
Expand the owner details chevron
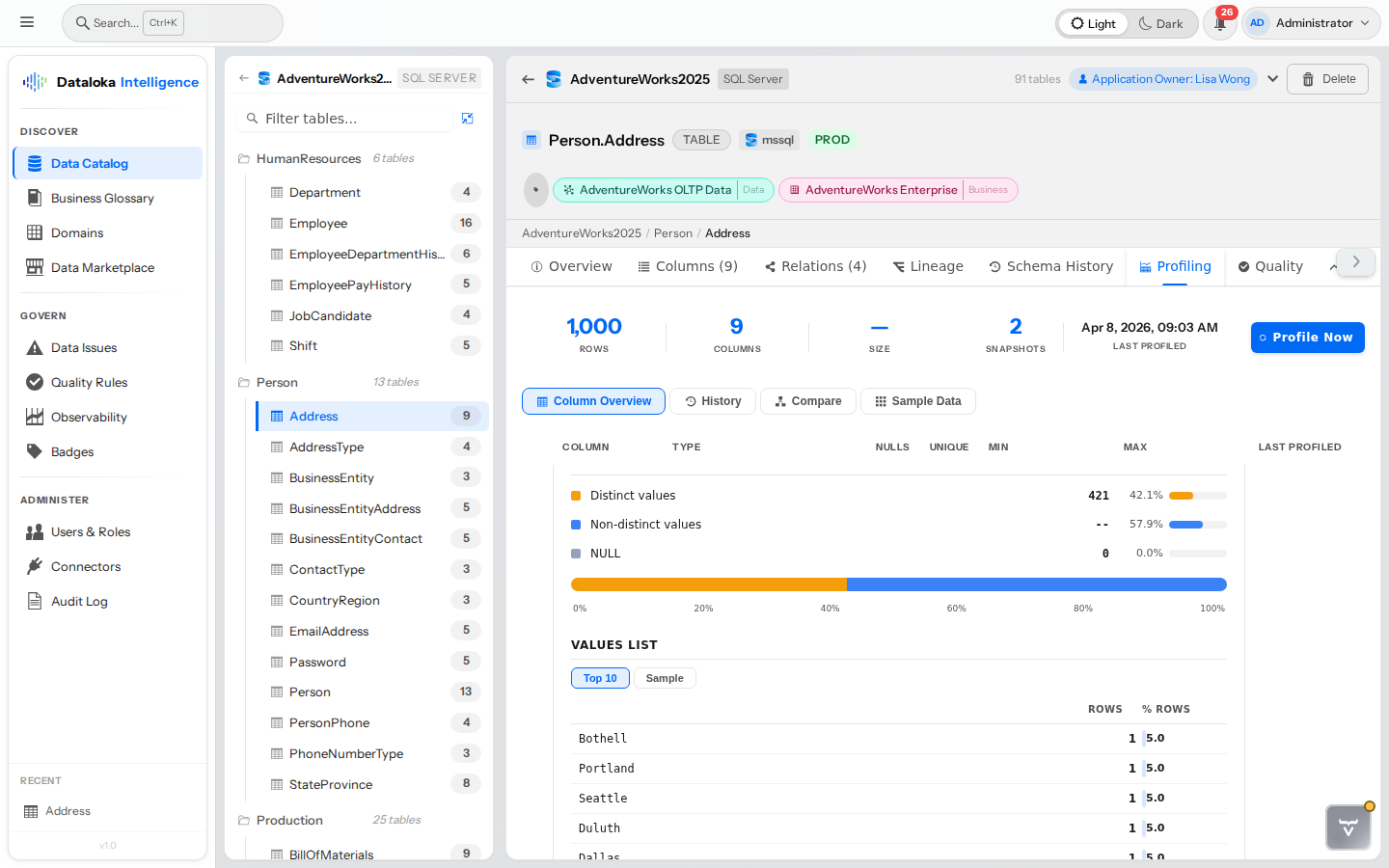(x=1272, y=79)
